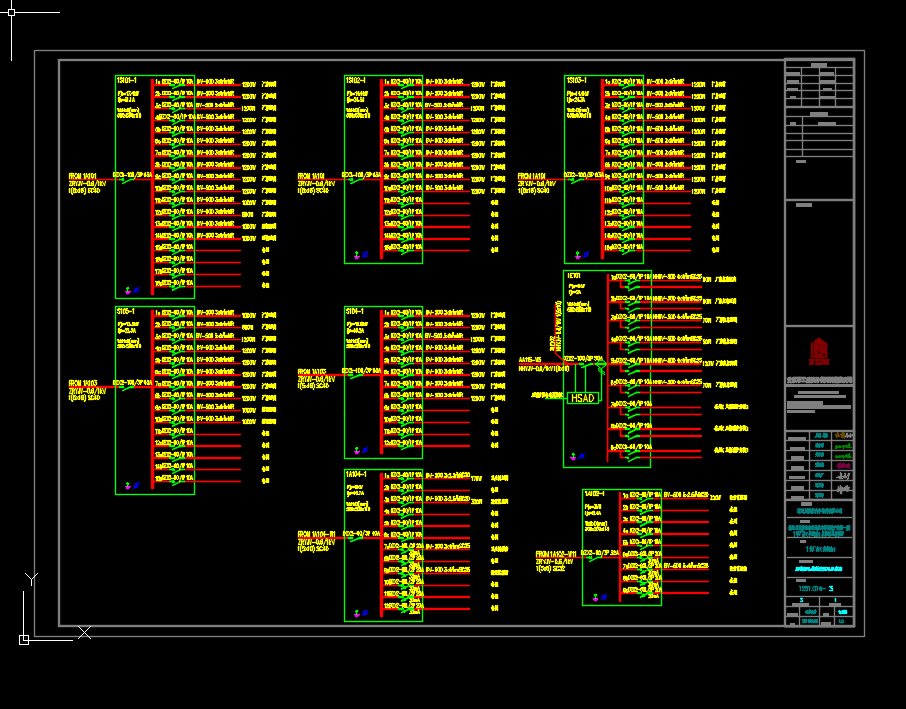Click the ground symbol in panel 1A102-1

tap(595, 597)
